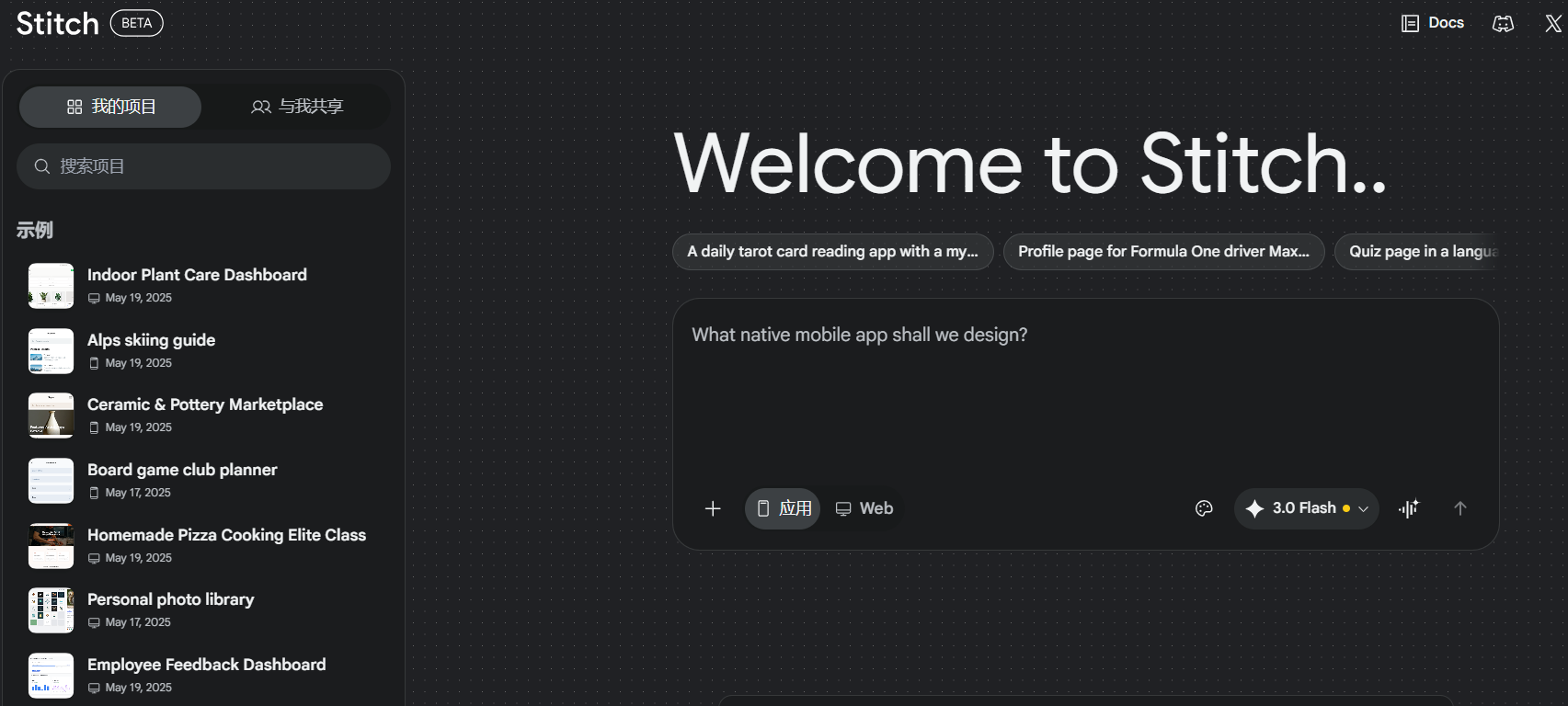This screenshot has width=1568, height=706.
Task: Open Indoor Plant Care Dashboard project
Action: pyautogui.click(x=202, y=285)
